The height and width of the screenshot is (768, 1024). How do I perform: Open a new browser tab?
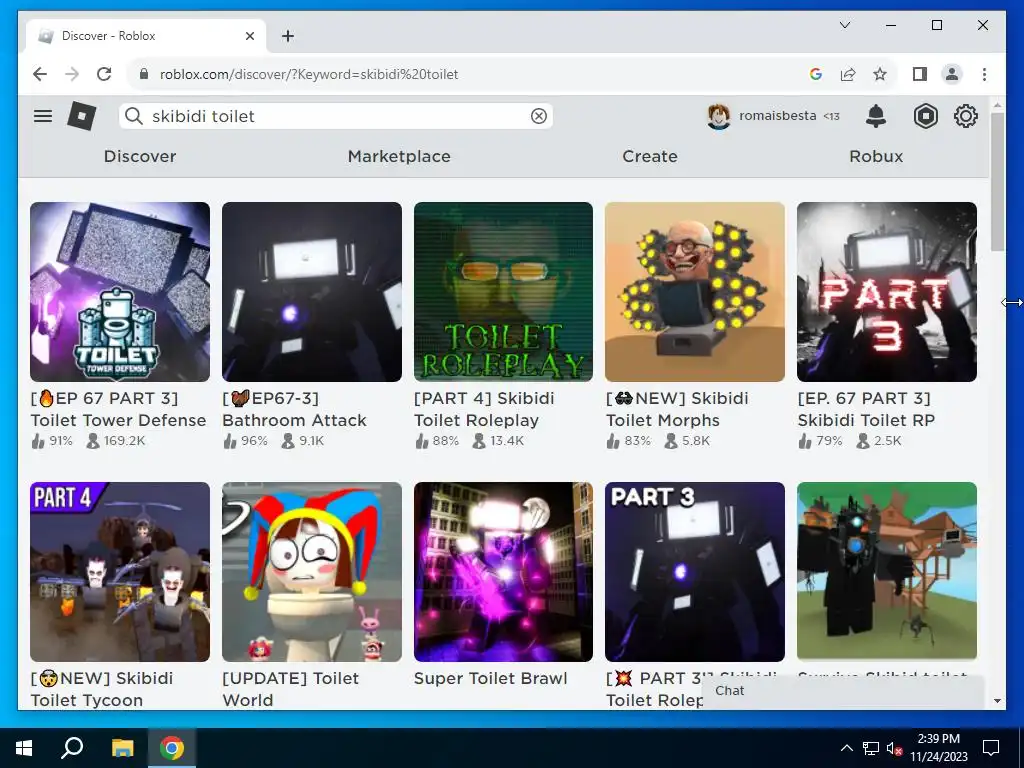(x=288, y=36)
